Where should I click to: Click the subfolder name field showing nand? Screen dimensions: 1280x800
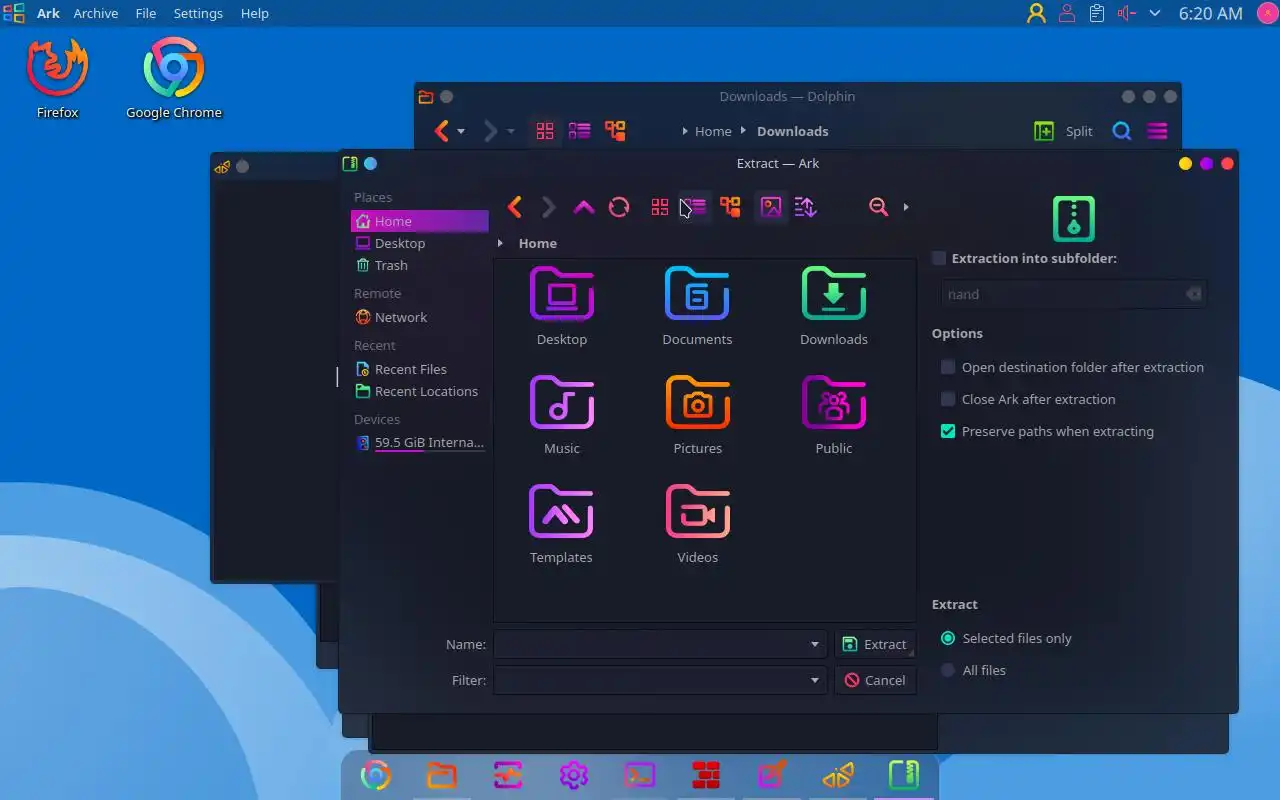[x=1073, y=294]
